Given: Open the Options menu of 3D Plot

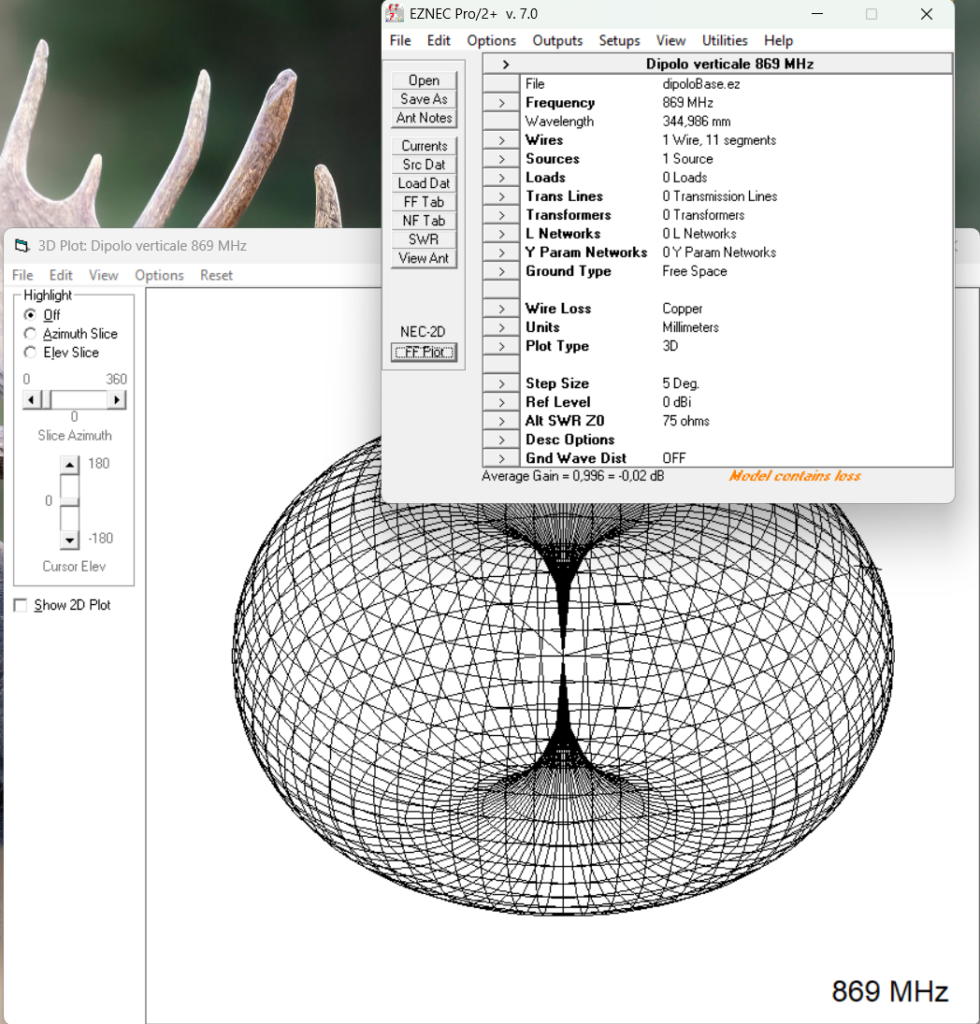Looking at the screenshot, I should 159,276.
